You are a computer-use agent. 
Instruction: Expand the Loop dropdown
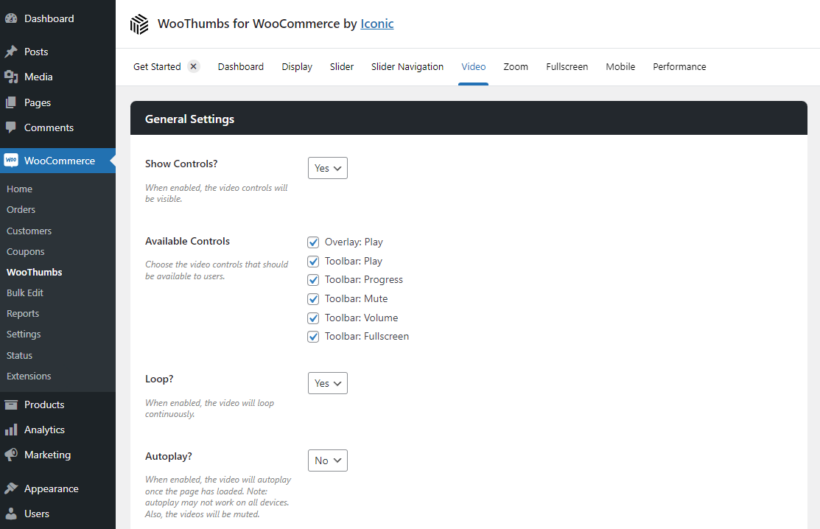point(327,383)
